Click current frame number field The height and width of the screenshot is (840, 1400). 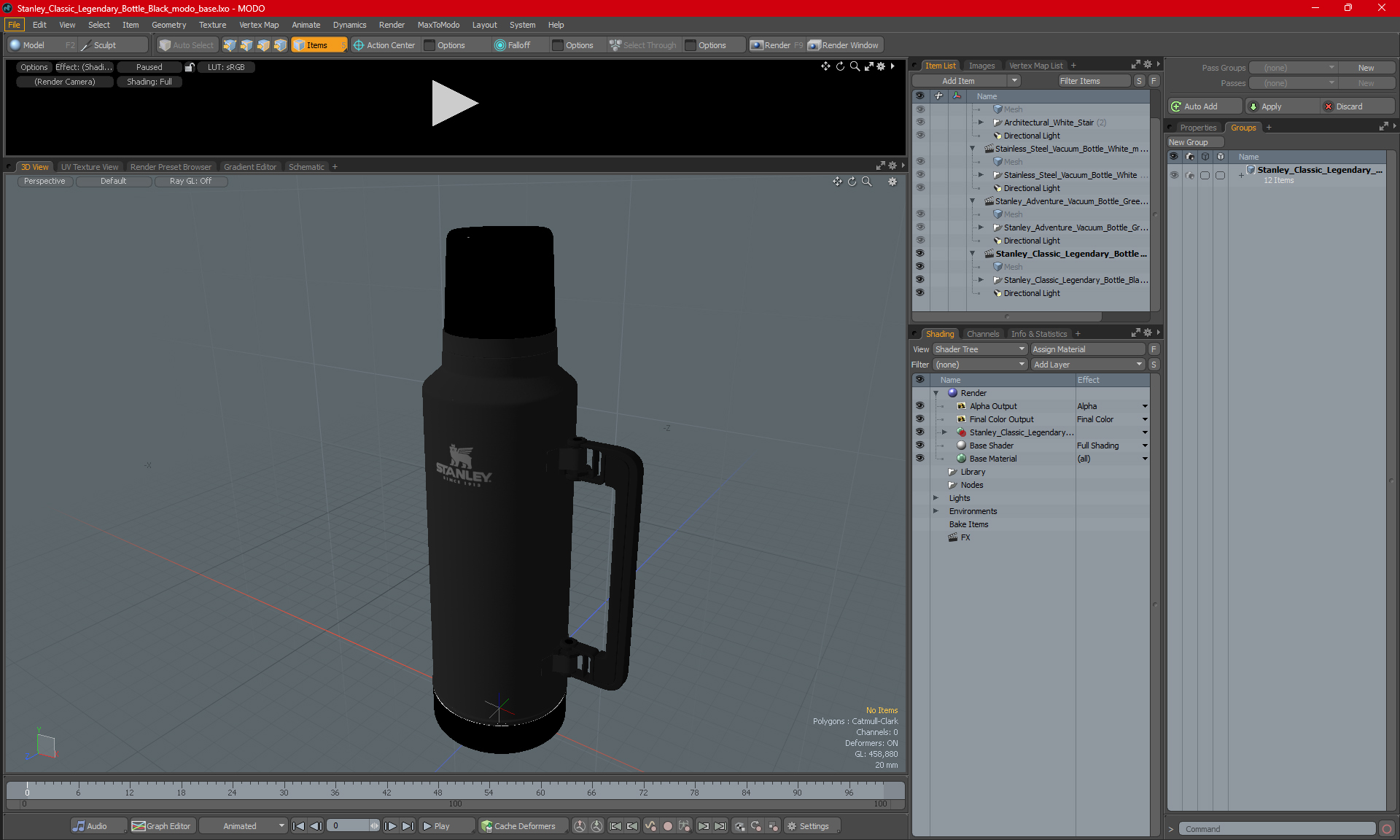349,826
